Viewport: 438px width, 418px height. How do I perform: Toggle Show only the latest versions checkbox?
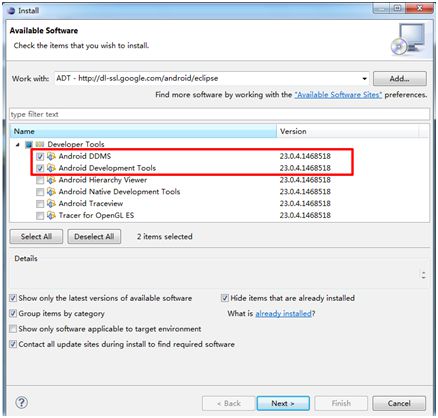point(13,298)
